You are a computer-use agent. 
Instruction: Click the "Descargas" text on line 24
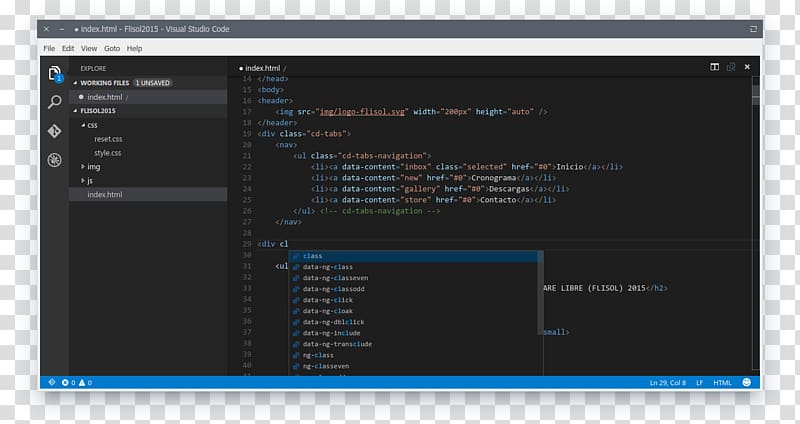click(x=509, y=189)
